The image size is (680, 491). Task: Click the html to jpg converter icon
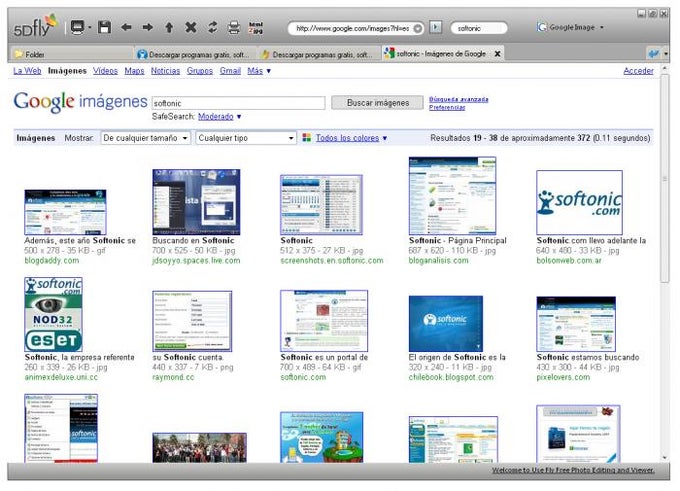[x=256, y=28]
